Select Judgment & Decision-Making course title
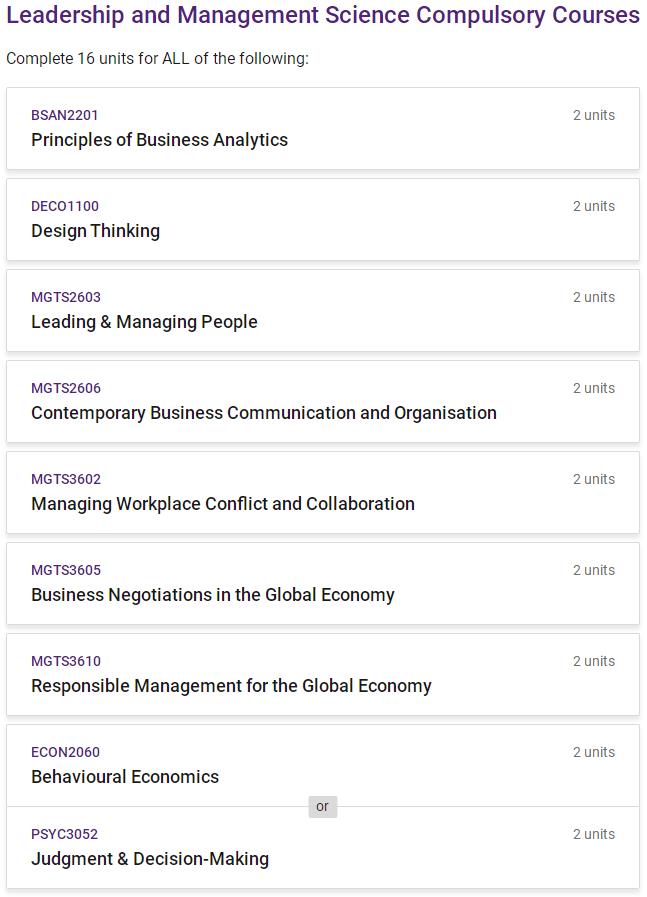 click(150, 859)
